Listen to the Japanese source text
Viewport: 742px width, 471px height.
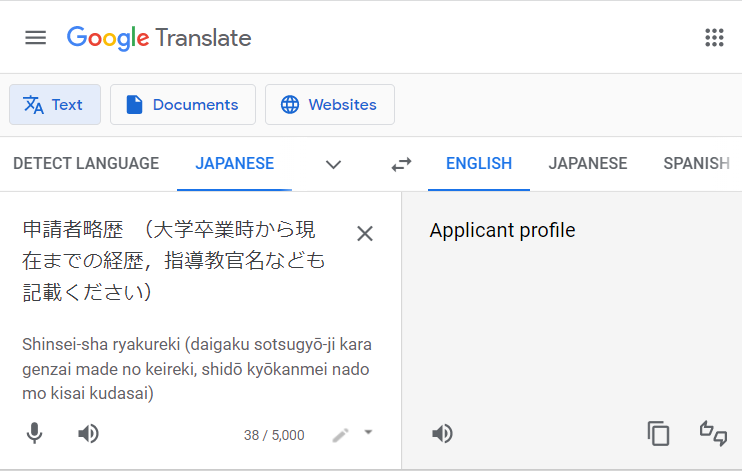point(88,433)
